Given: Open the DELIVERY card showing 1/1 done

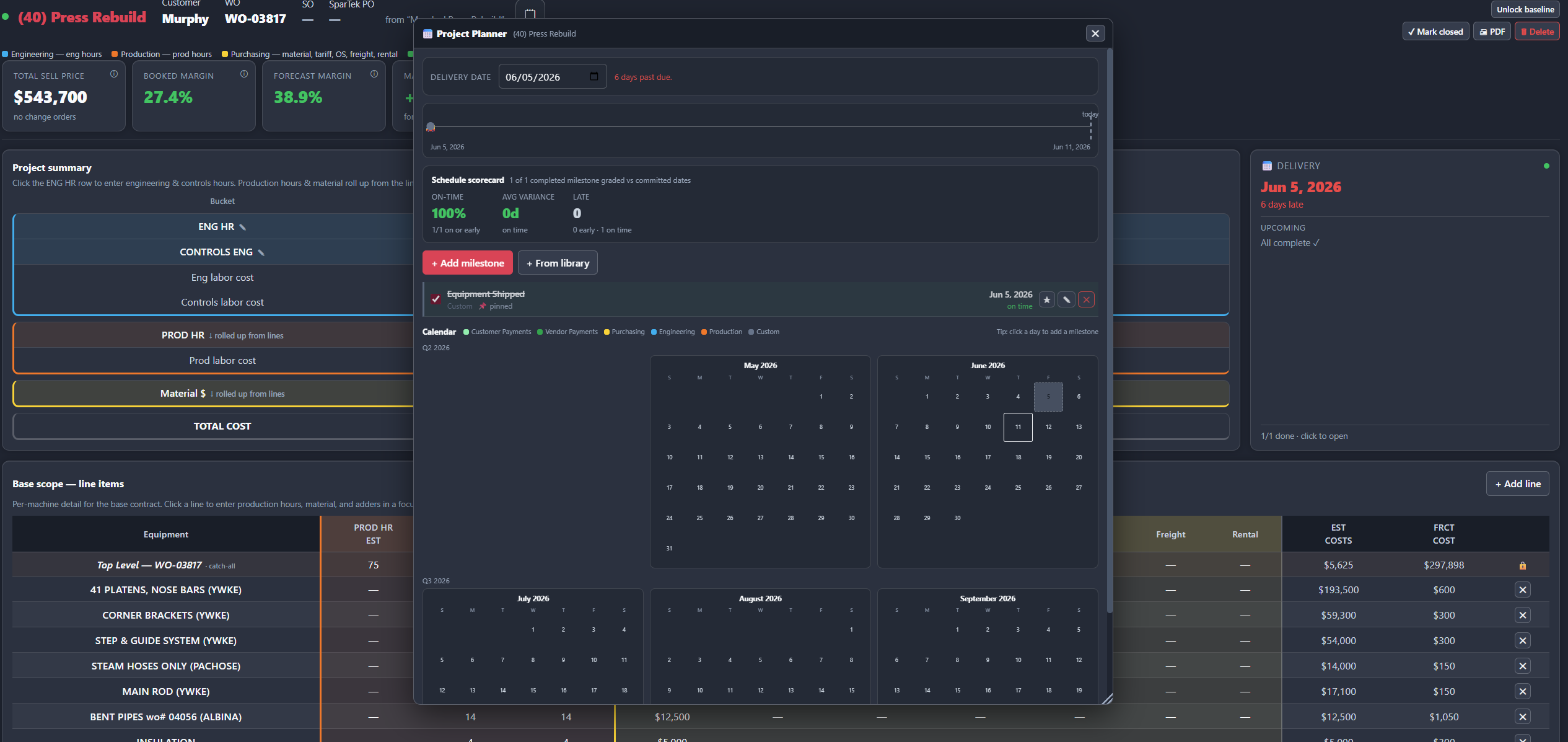Looking at the screenshot, I should coord(1404,300).
